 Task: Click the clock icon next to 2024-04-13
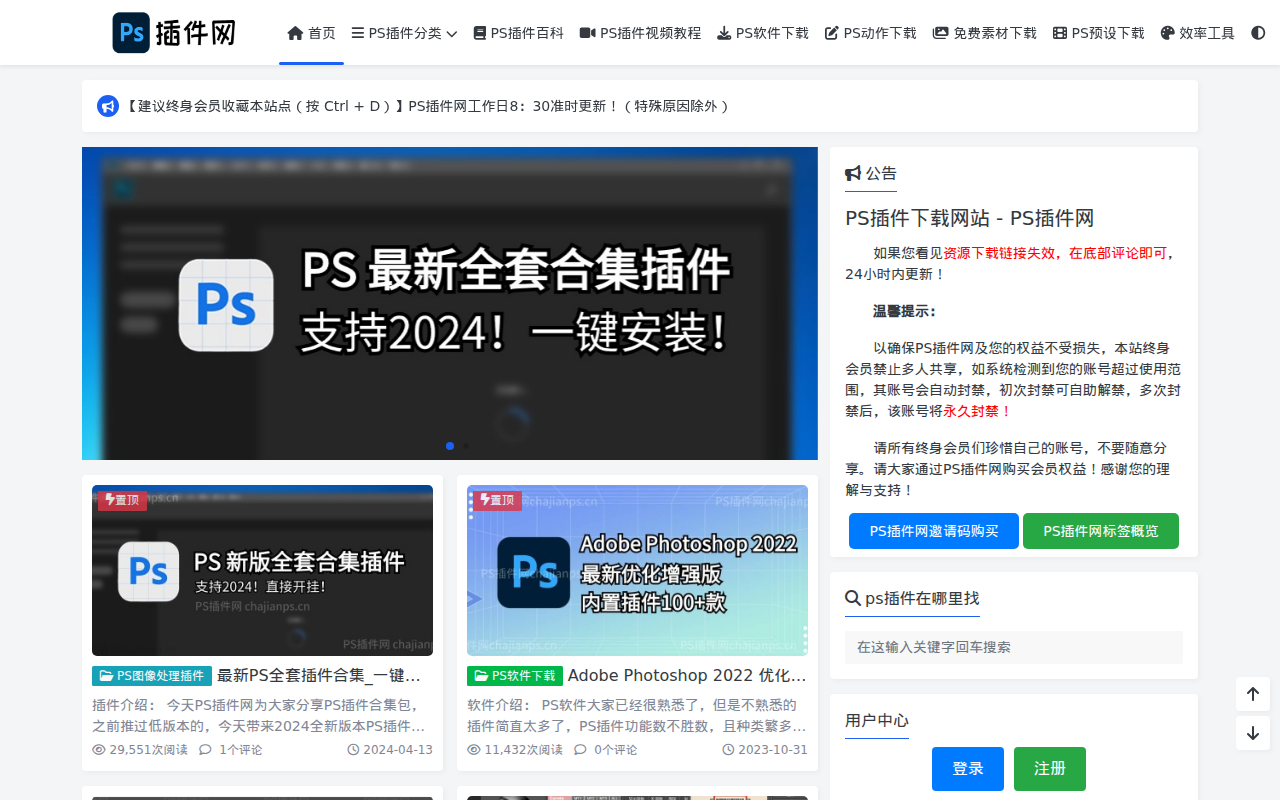click(x=353, y=750)
